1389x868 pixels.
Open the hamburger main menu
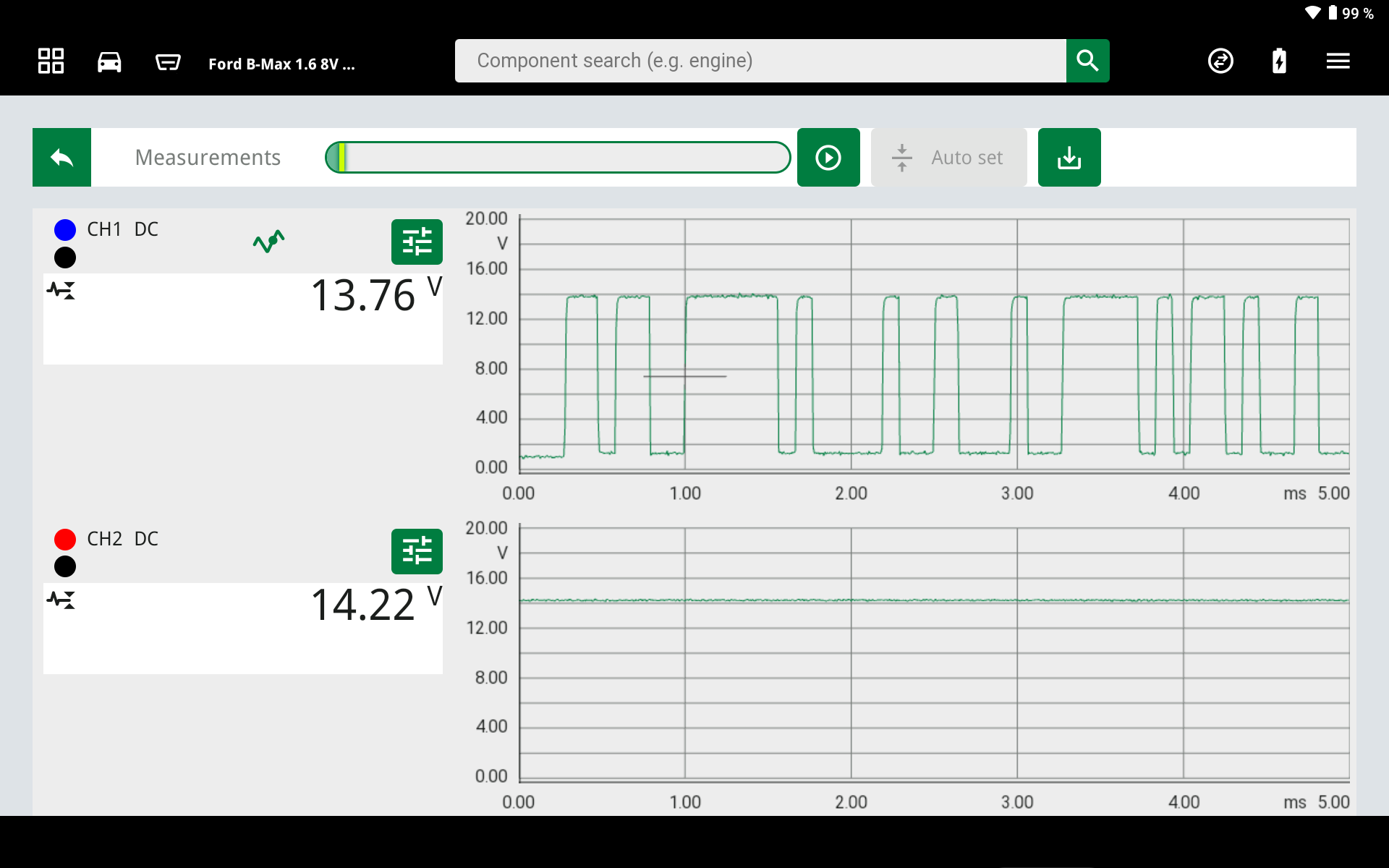1338,61
